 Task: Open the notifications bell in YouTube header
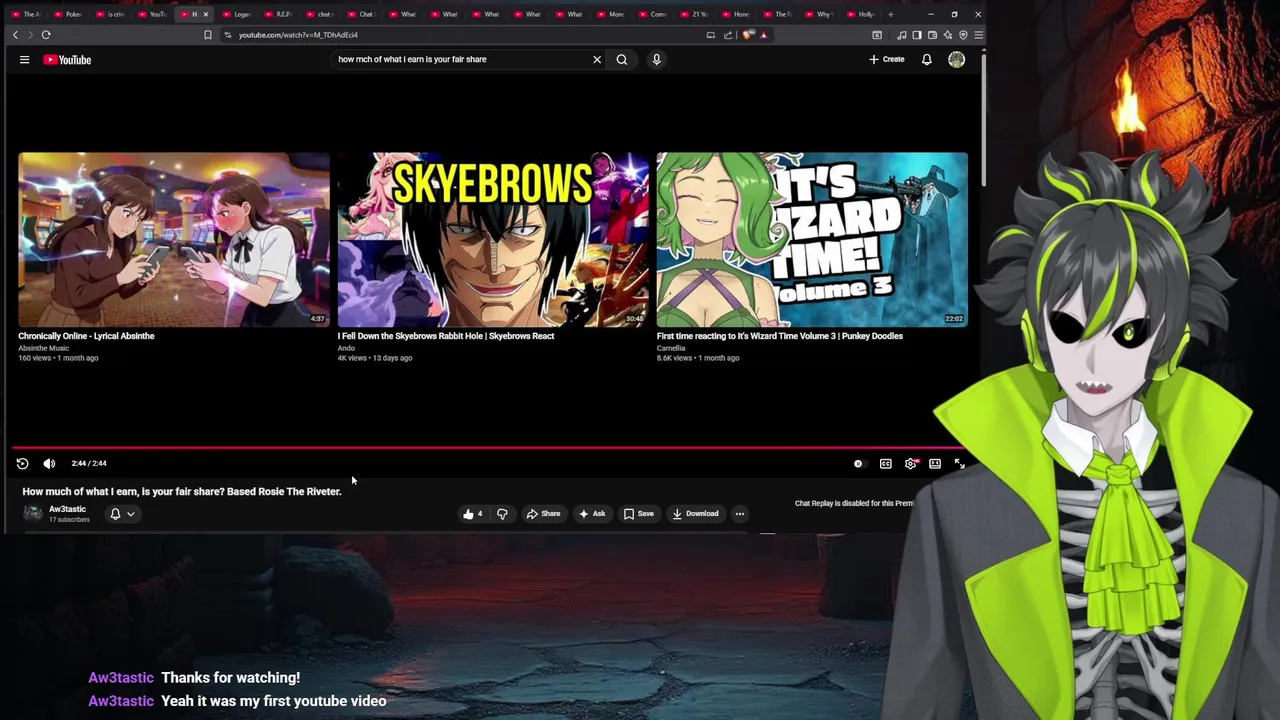coord(926,60)
